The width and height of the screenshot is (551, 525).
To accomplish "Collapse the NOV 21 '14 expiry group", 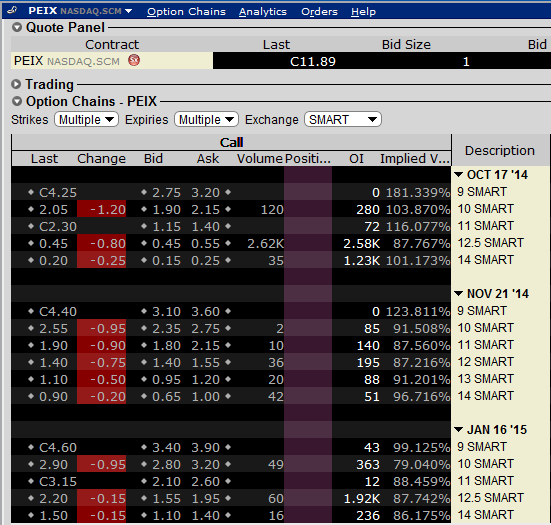I will click(x=458, y=293).
